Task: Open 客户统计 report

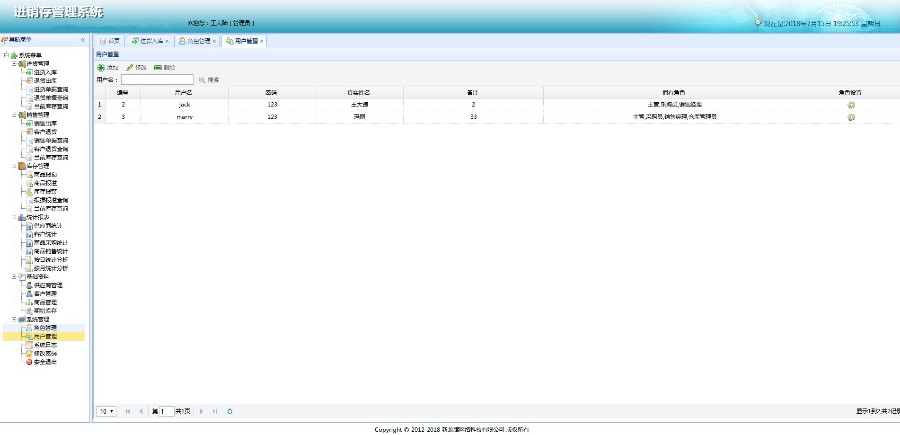Action: pos(45,234)
